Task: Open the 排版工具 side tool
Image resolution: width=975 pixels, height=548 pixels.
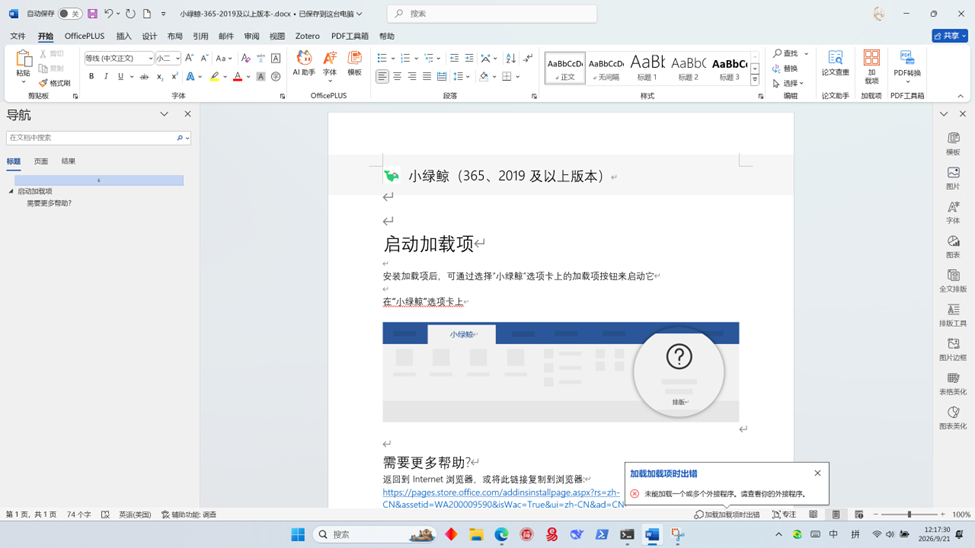Action: [x=953, y=315]
